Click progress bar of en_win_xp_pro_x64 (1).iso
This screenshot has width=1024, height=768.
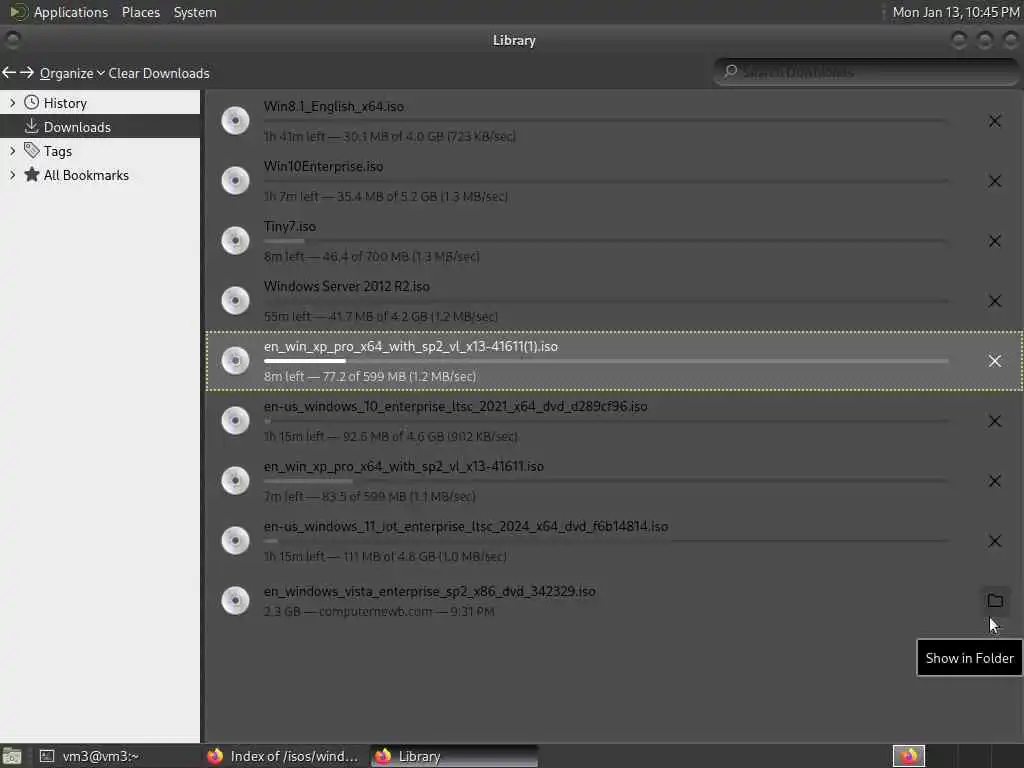pyautogui.click(x=606, y=360)
